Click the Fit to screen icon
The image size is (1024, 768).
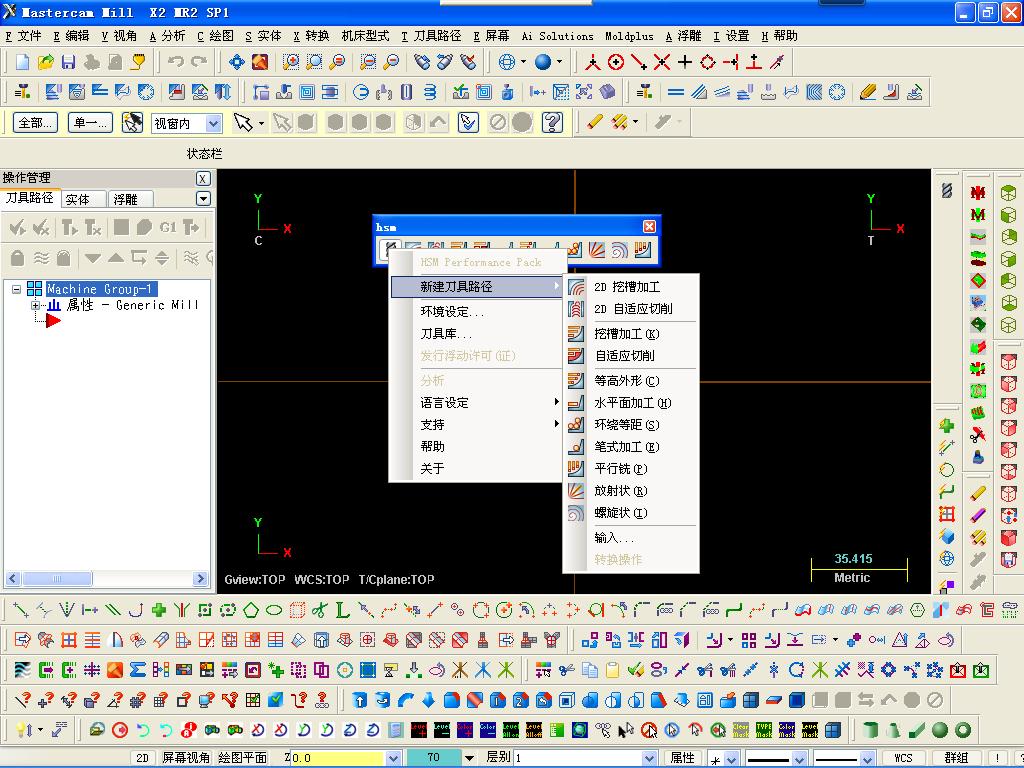[x=236, y=62]
